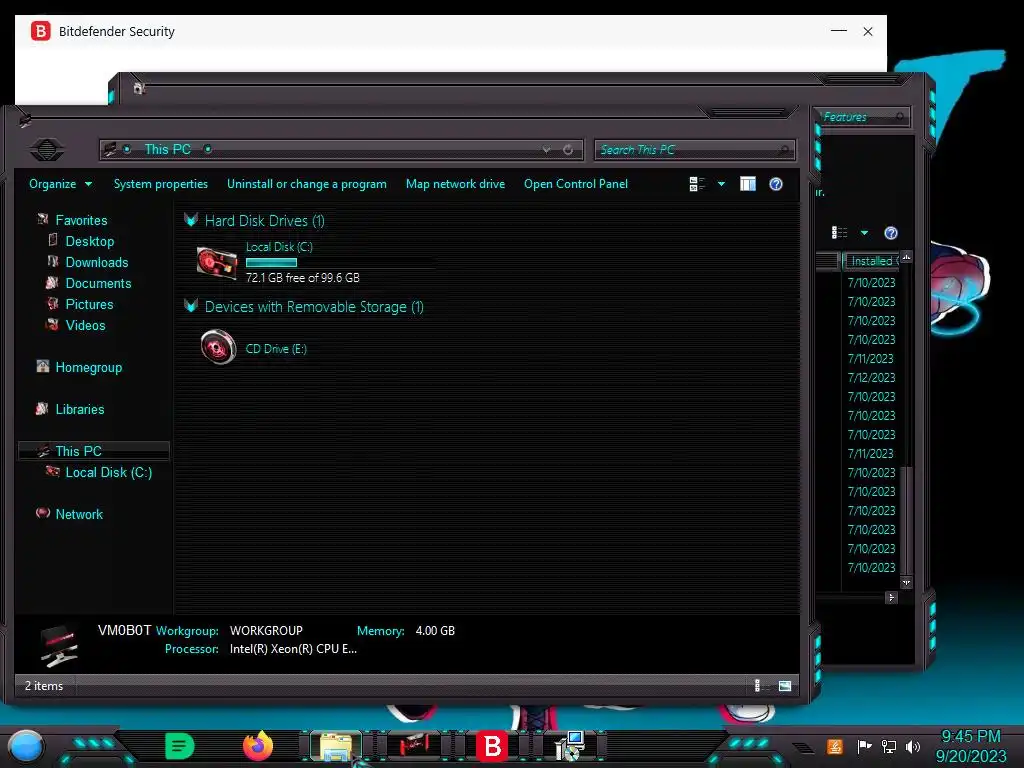Select the CD Drive (E:) icon
Screen dimensions: 1024x768
218,347
